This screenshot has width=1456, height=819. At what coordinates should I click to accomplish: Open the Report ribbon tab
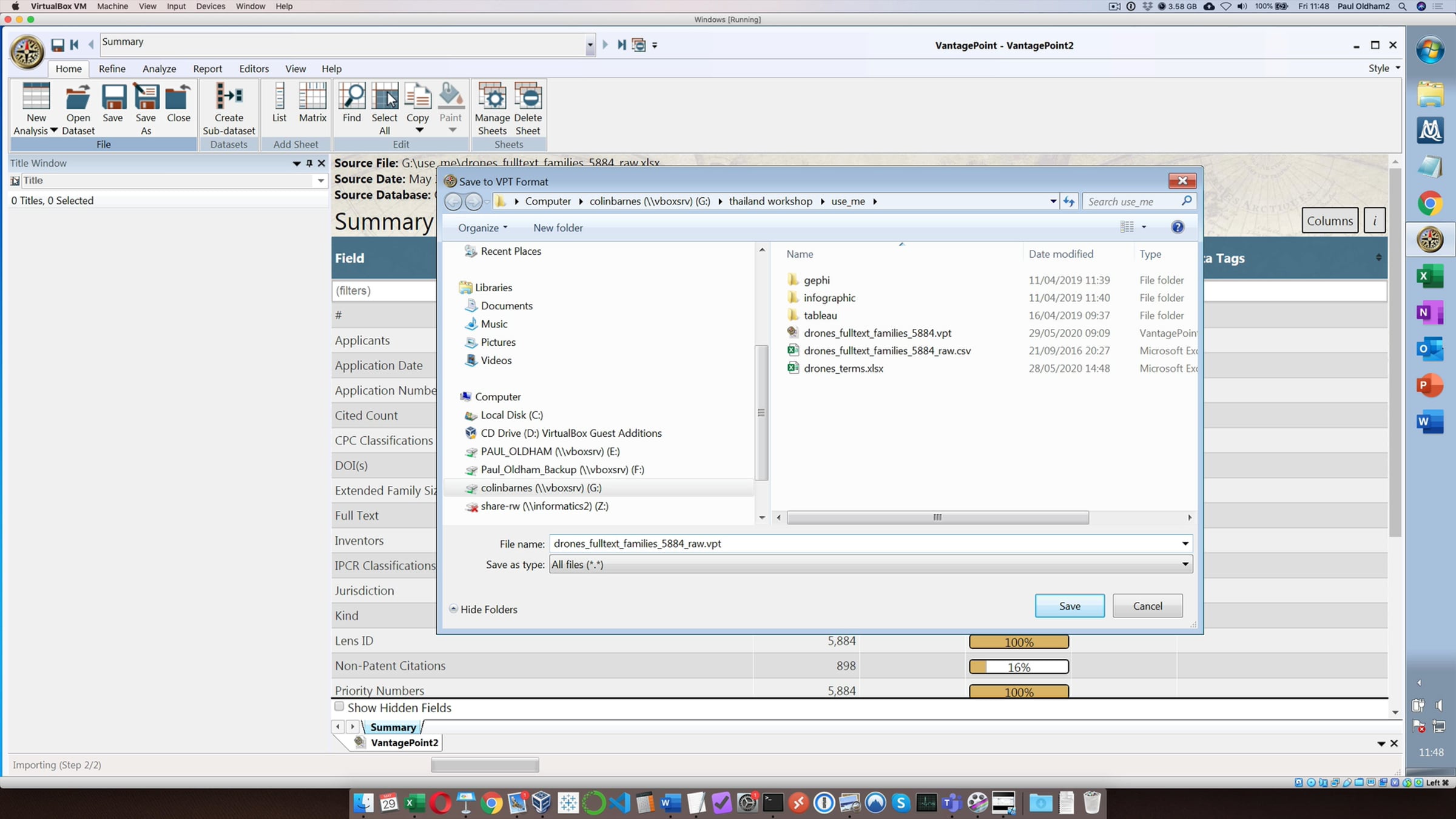click(x=207, y=69)
